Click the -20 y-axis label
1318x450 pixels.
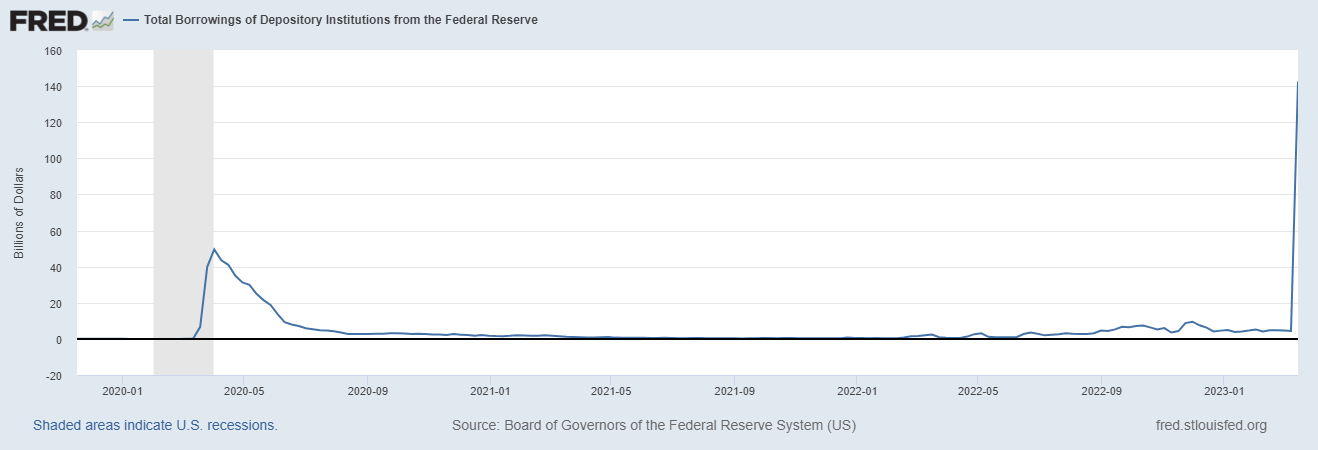click(53, 376)
